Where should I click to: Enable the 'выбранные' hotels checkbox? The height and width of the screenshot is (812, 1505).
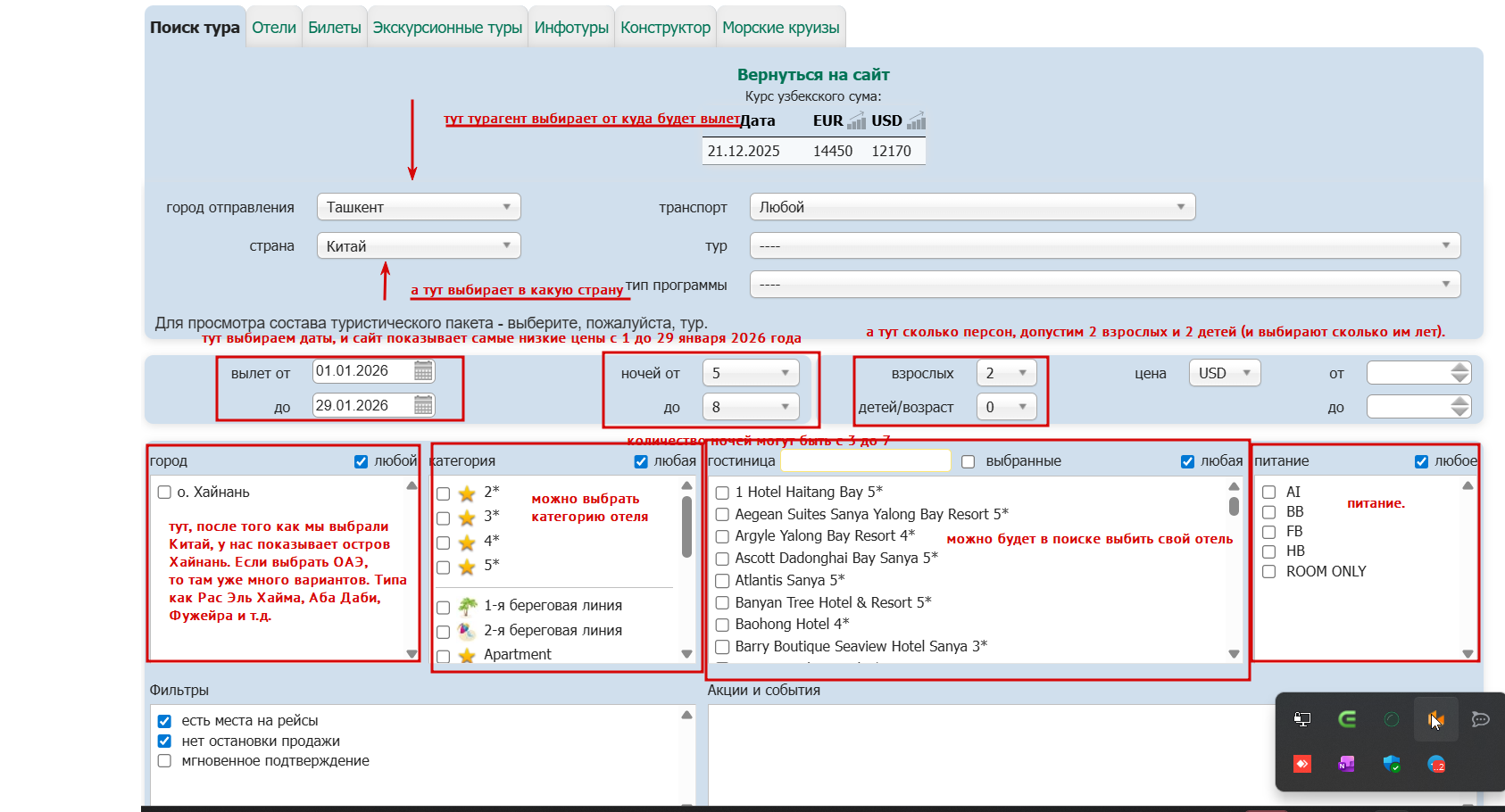[968, 461]
